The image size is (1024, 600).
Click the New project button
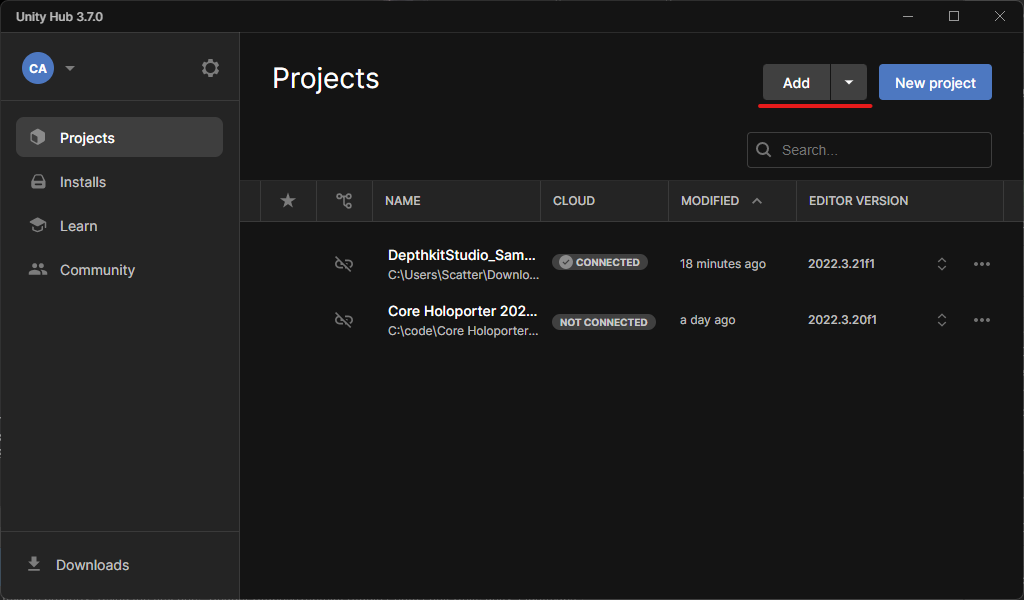click(935, 83)
